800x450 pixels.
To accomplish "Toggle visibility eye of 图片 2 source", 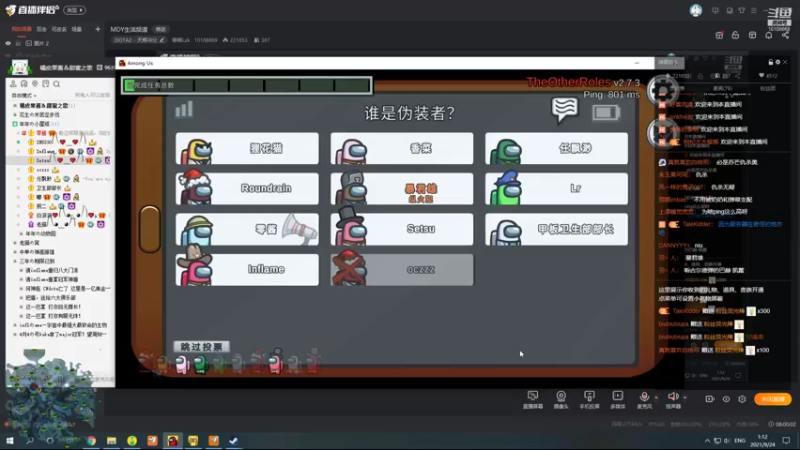I will click(8, 43).
